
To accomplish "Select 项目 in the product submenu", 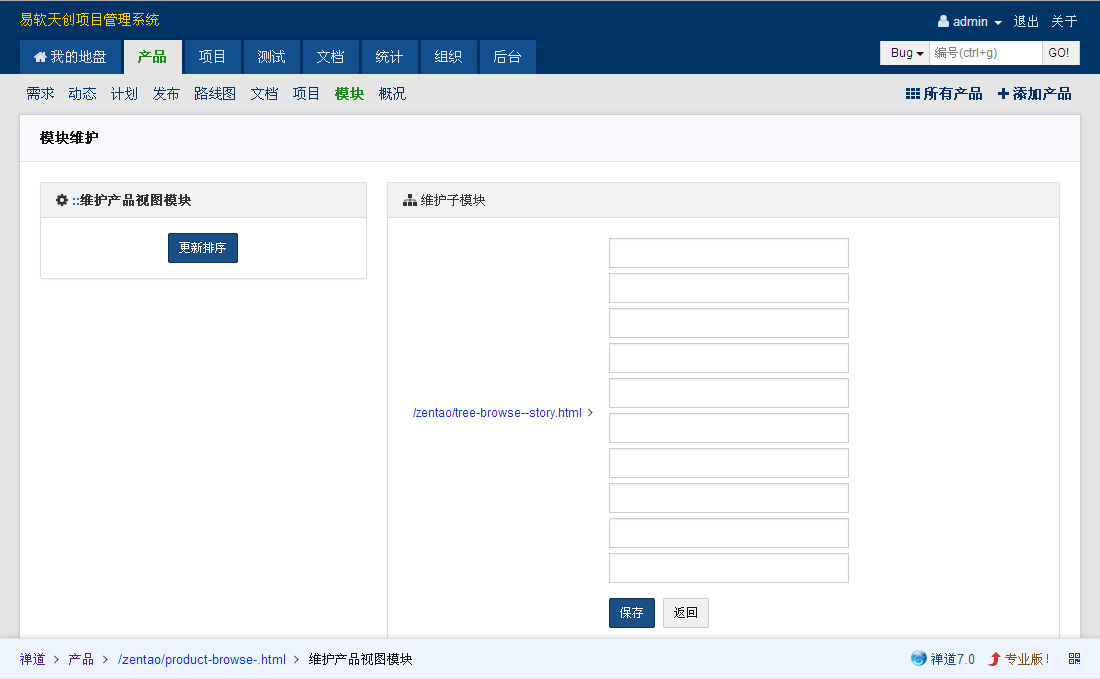I will [306, 93].
